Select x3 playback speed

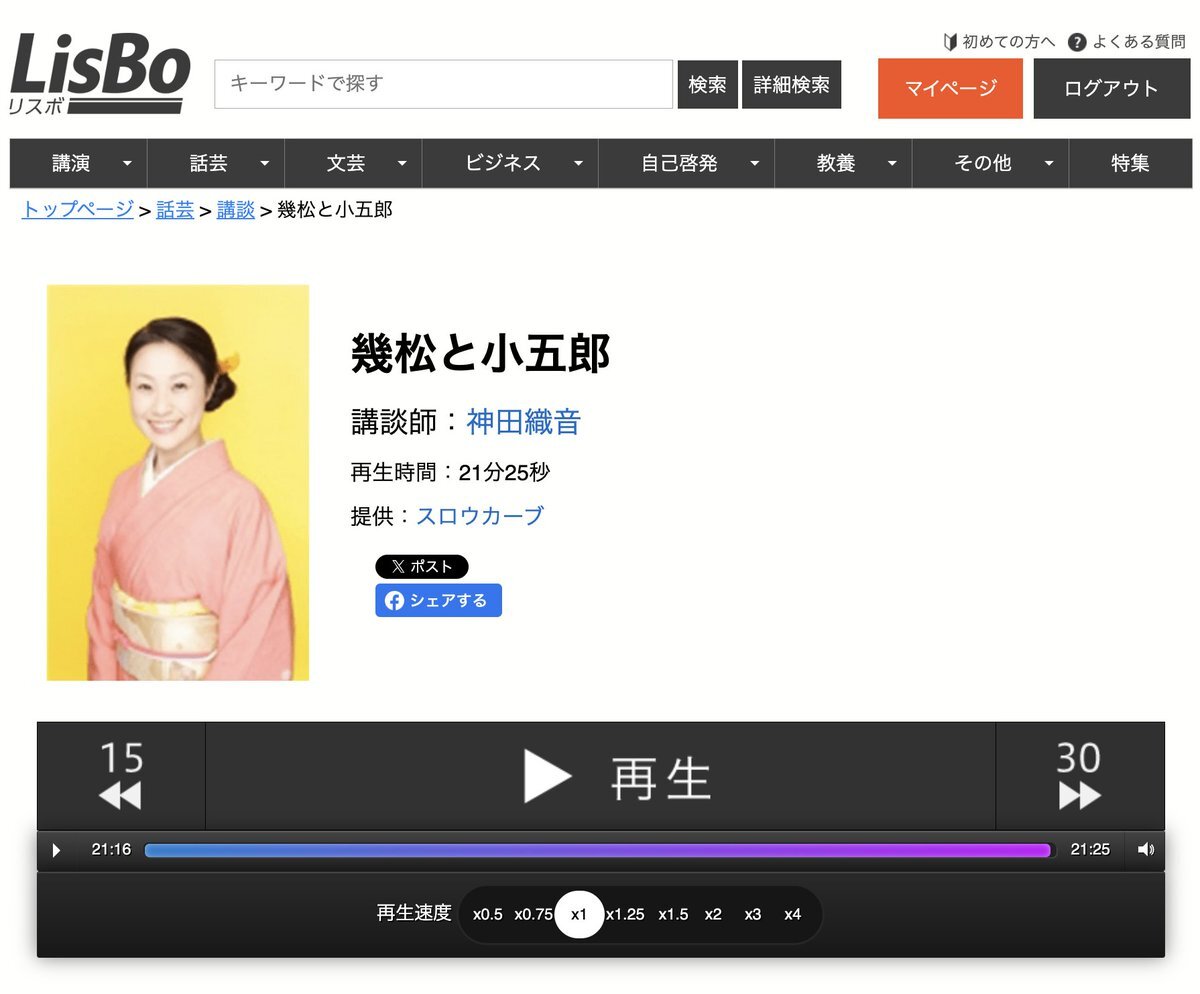(x=753, y=914)
